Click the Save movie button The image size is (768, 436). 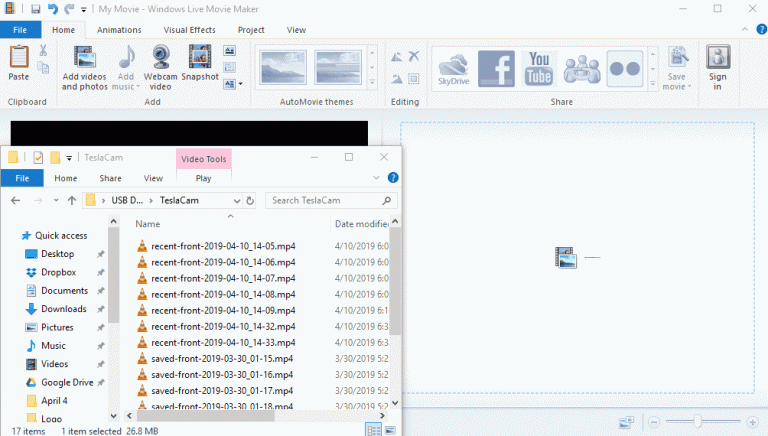677,68
